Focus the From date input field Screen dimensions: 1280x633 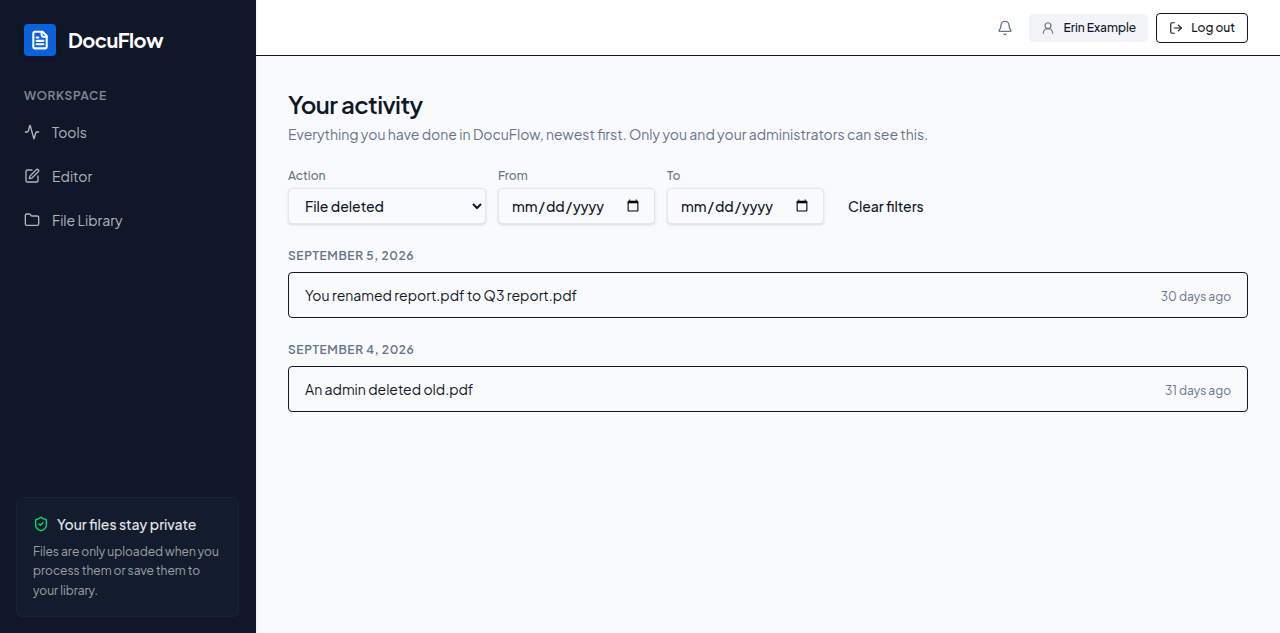pos(576,206)
